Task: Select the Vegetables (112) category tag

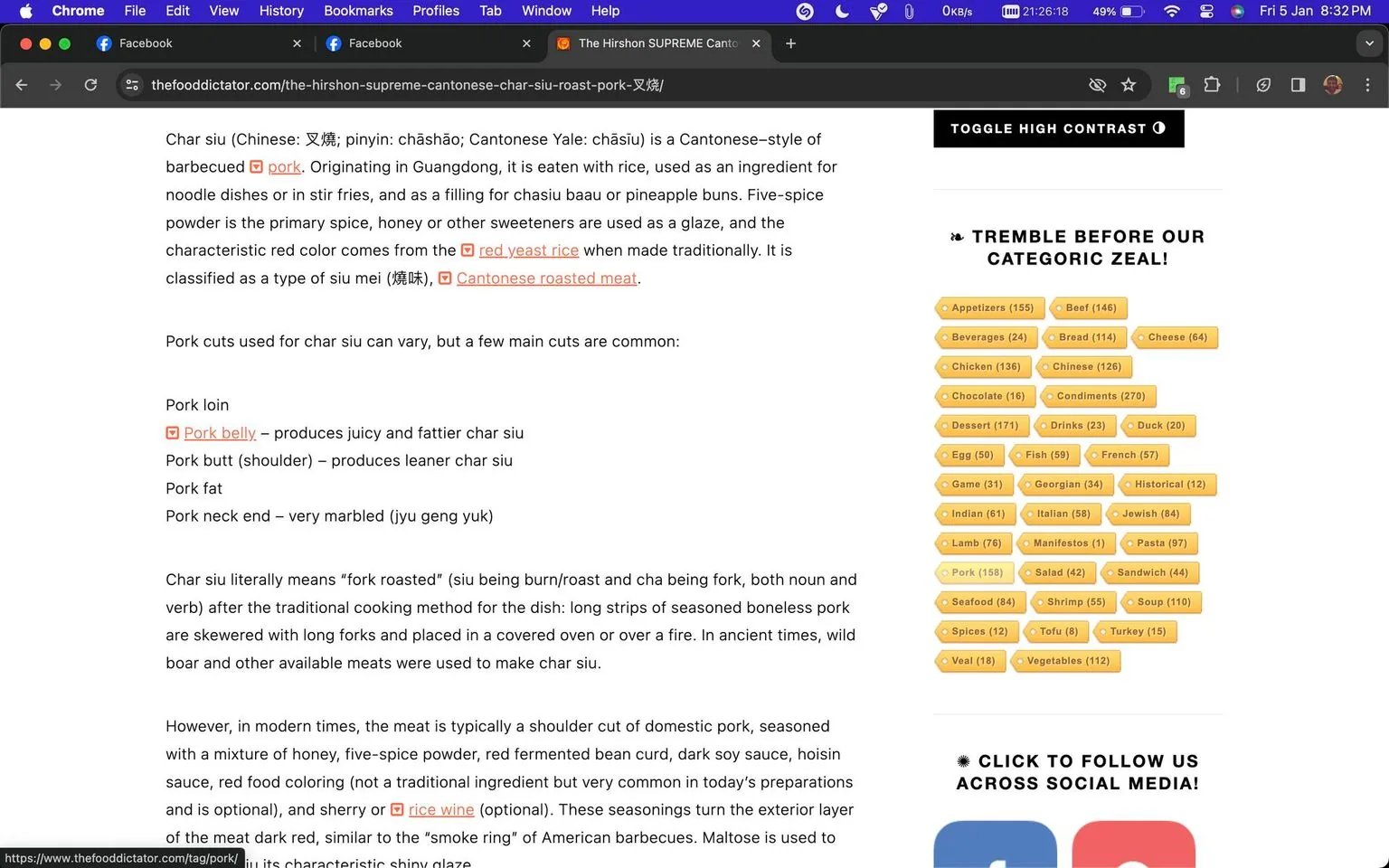Action: click(1065, 661)
